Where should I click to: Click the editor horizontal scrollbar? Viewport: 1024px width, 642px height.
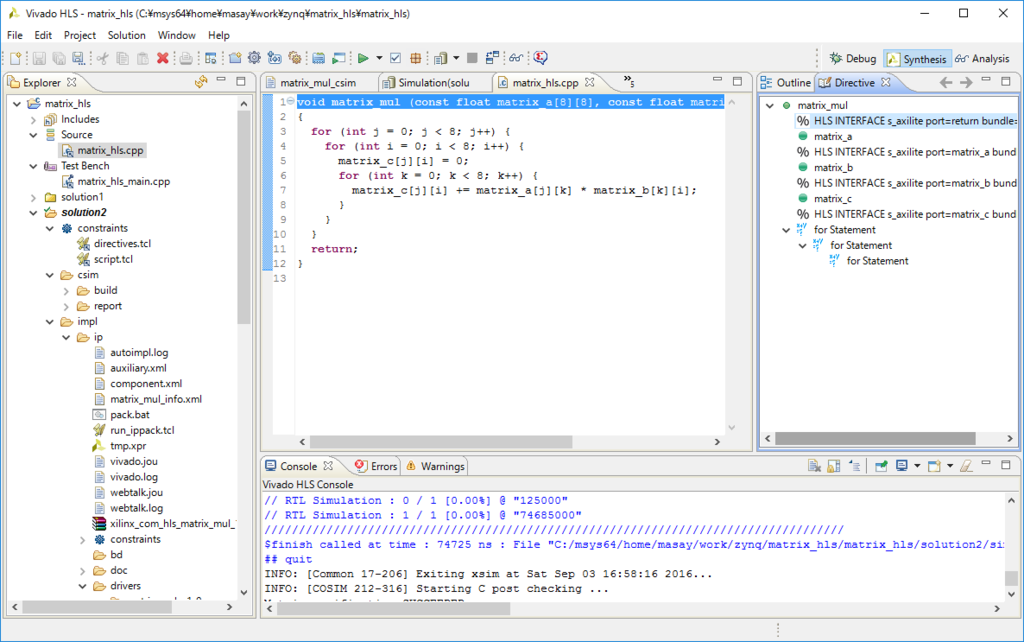coord(441,442)
